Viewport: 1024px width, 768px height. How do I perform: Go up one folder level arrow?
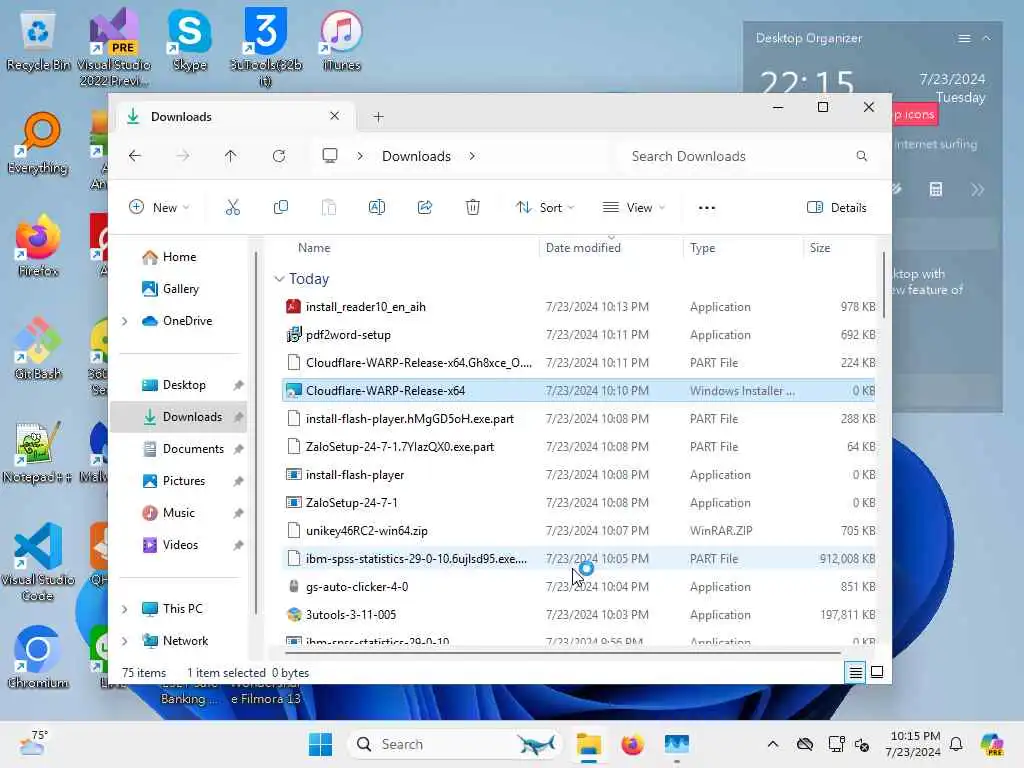[231, 156]
